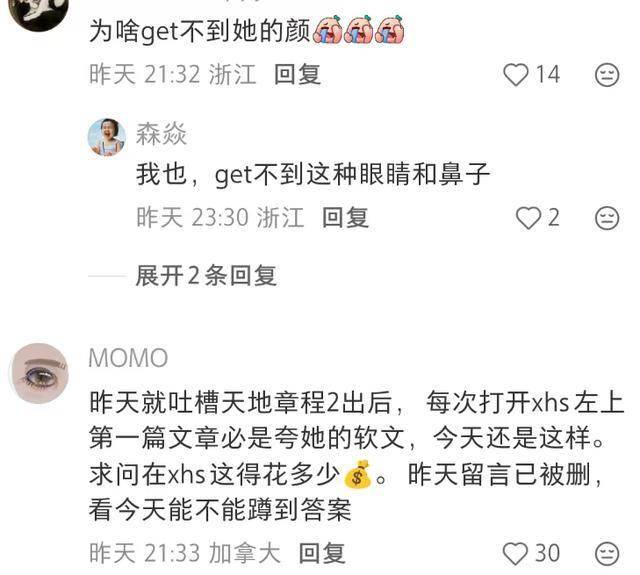Tap the crying peach emoji trio
Image resolution: width=640 pixels, height=575 pixels.
(x=358, y=29)
